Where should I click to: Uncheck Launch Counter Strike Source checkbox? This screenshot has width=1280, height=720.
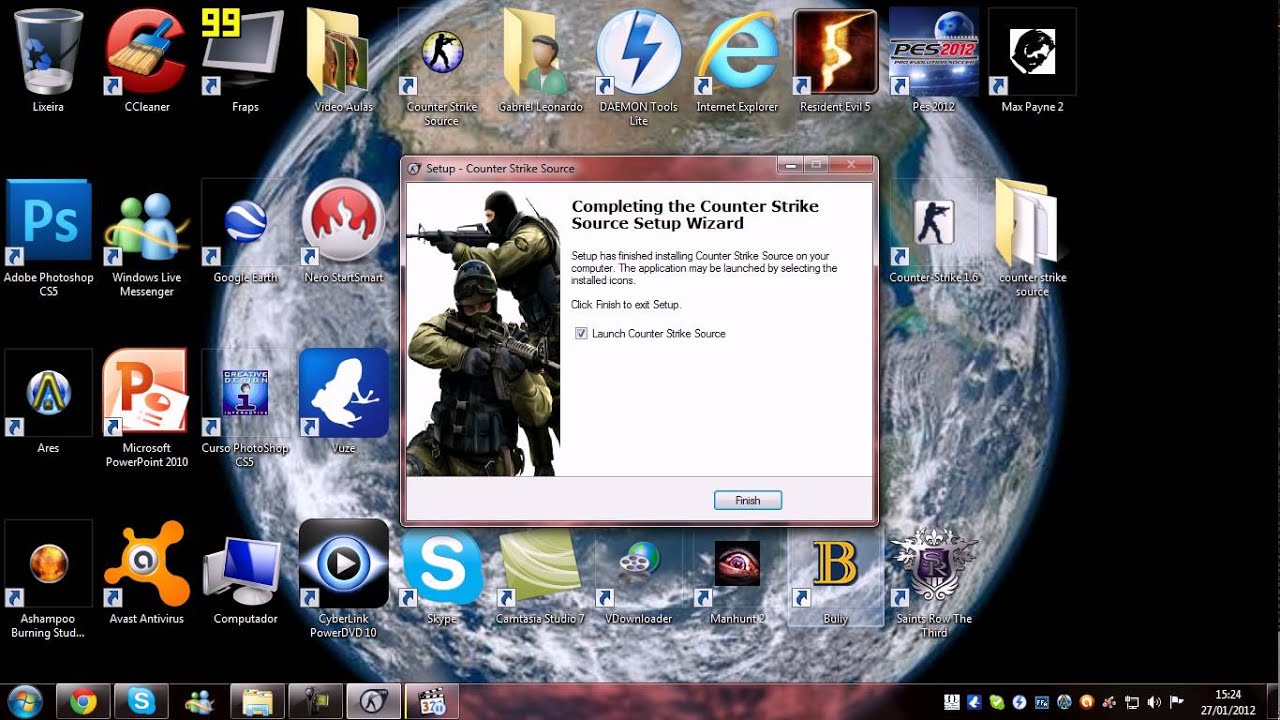pos(581,333)
